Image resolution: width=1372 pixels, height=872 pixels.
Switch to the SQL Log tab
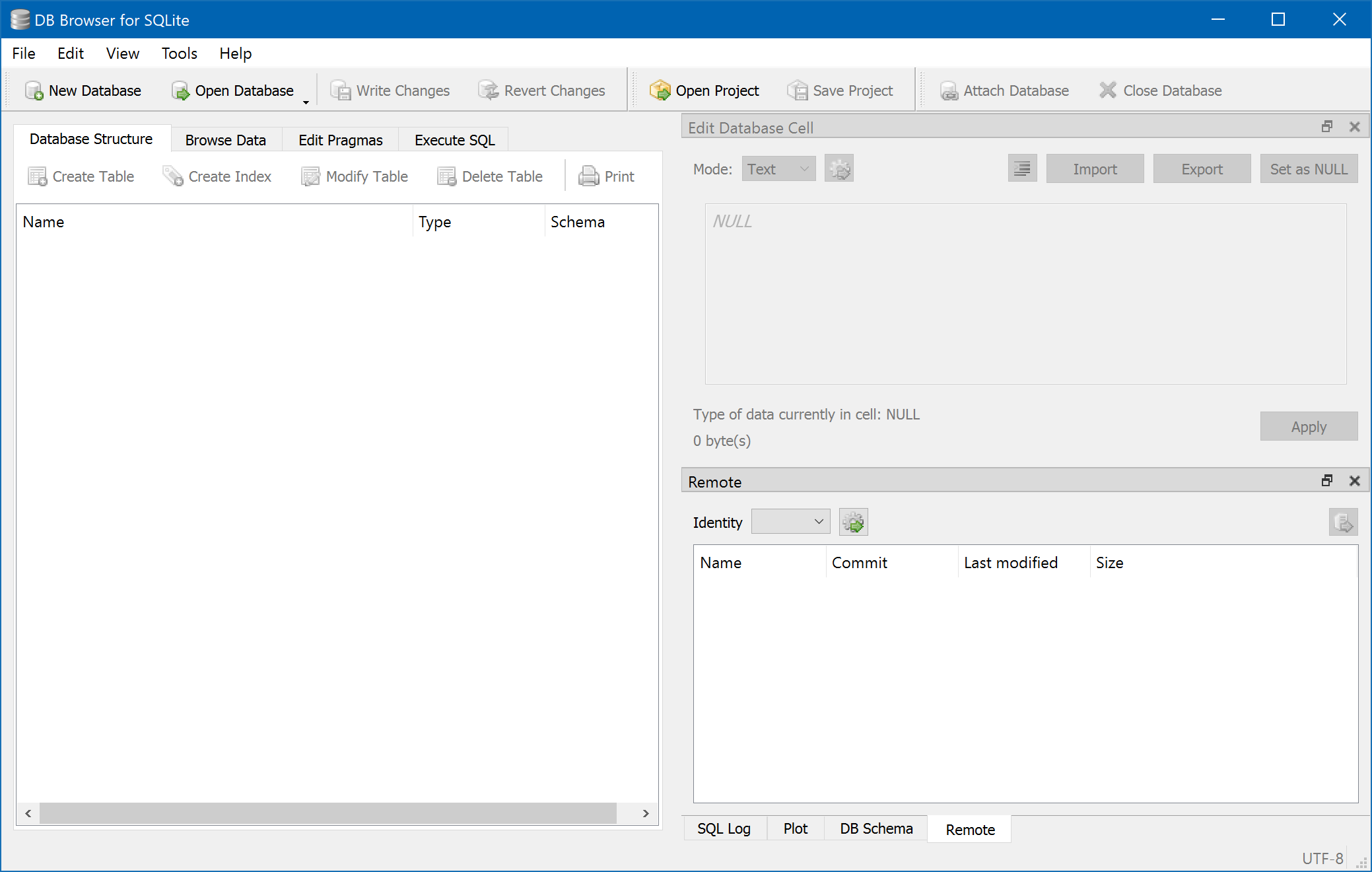pos(724,828)
